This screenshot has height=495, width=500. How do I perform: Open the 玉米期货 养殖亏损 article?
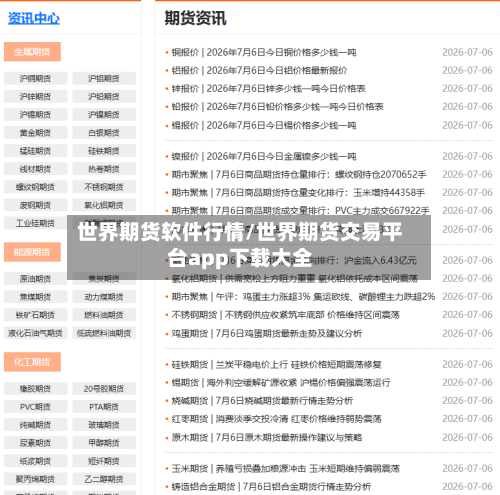[x=285, y=468]
